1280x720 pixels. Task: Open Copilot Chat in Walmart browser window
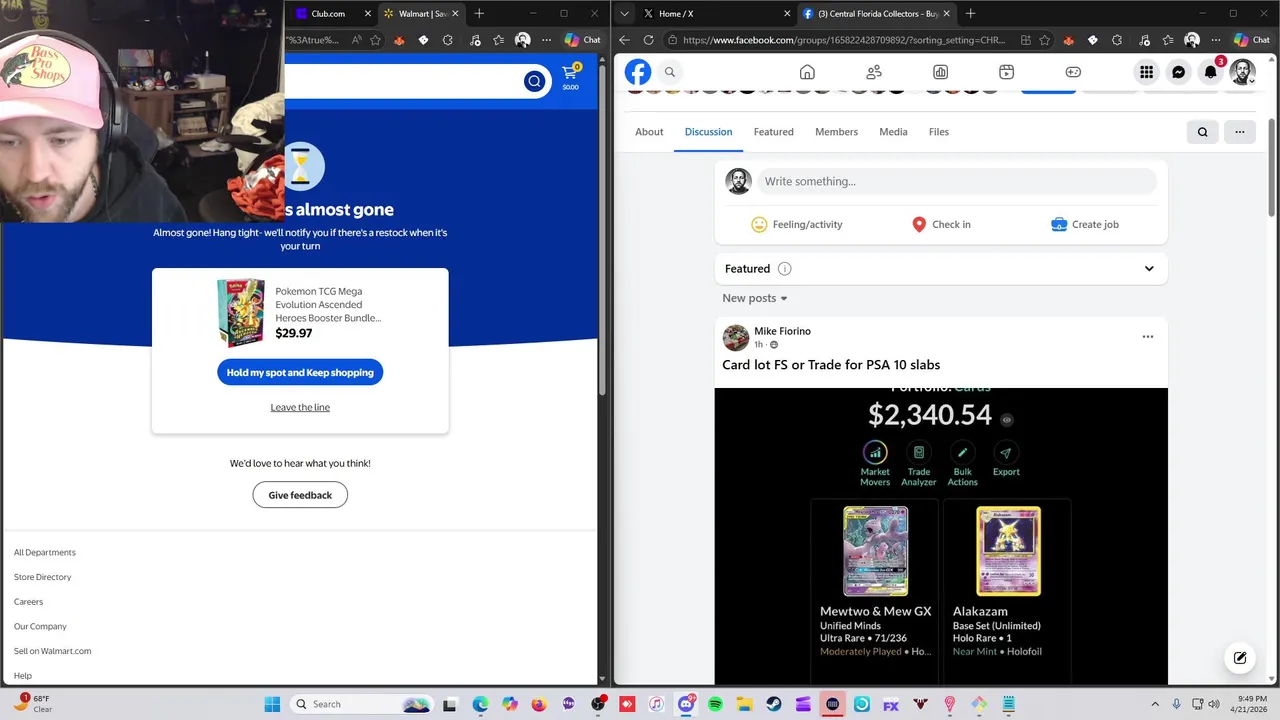582,40
